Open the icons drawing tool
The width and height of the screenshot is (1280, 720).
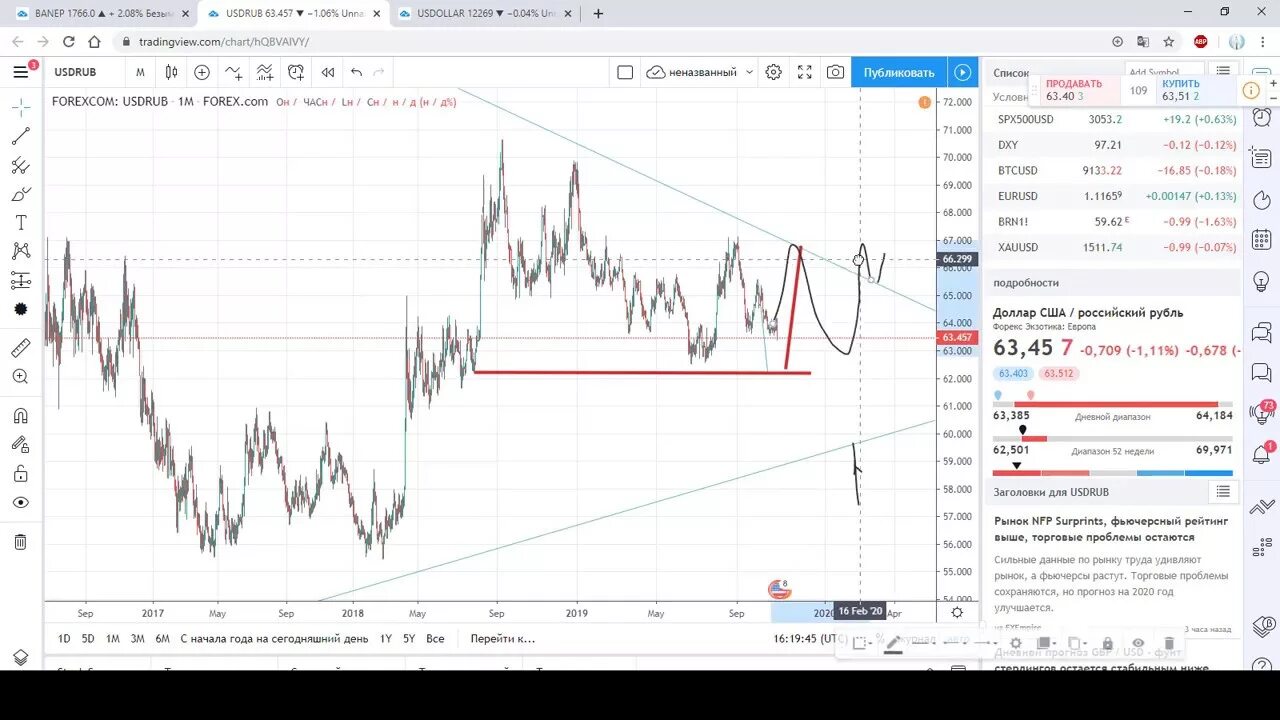[x=20, y=309]
